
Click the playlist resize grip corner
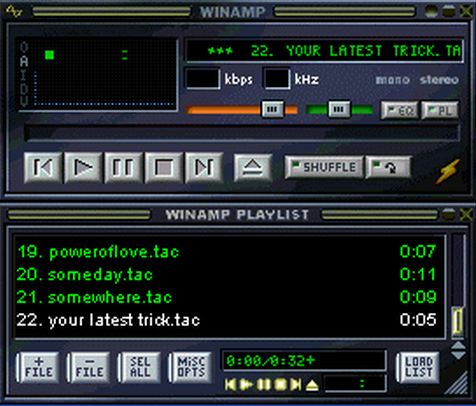coord(458,383)
